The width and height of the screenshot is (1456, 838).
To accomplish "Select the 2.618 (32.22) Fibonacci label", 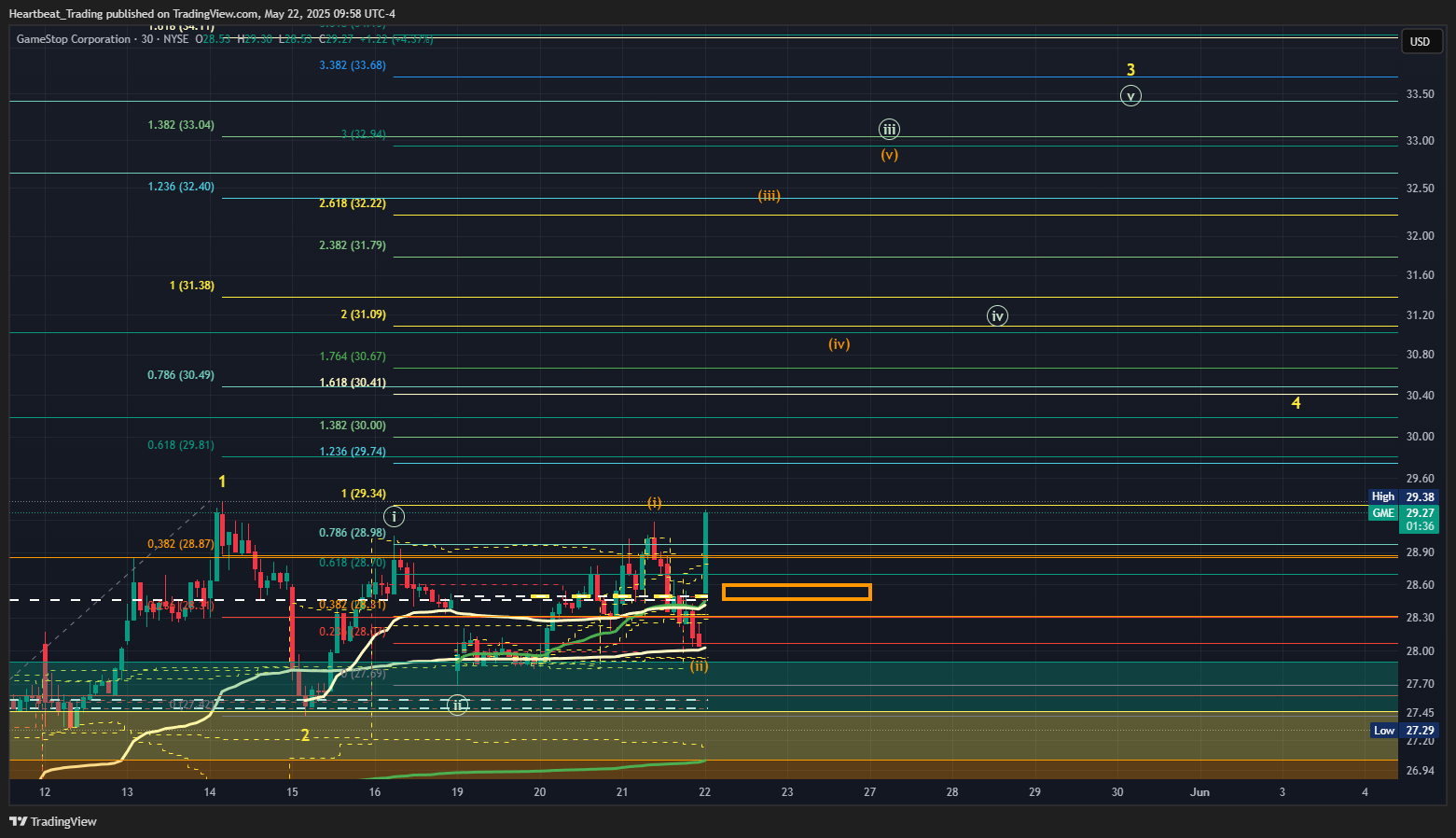I will (353, 203).
